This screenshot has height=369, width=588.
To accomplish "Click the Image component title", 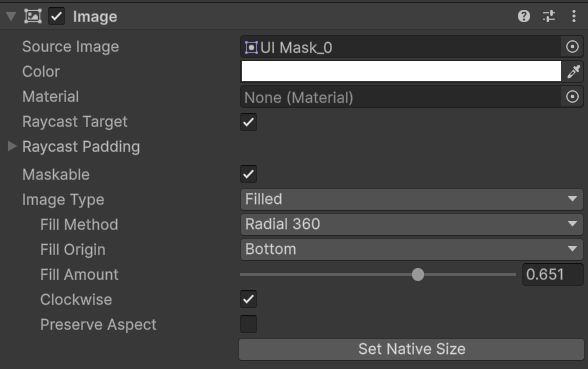I will click(95, 16).
